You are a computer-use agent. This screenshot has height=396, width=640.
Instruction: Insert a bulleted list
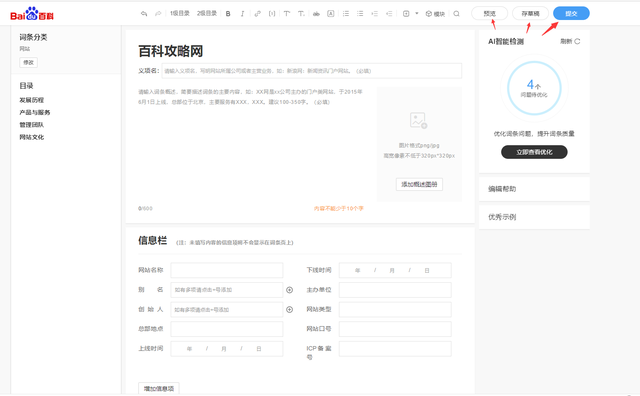[x=360, y=13]
